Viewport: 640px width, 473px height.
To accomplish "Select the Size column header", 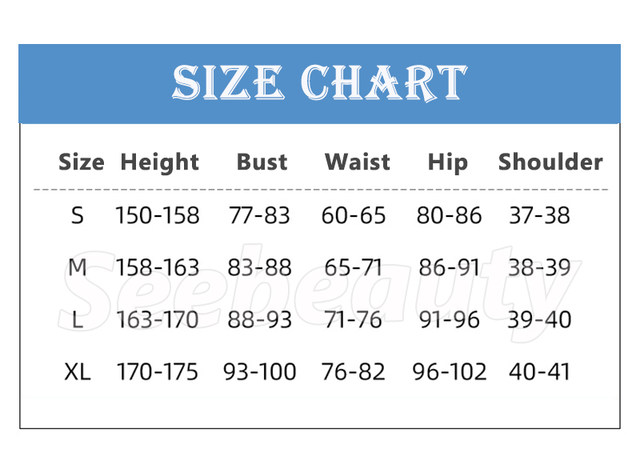I will pyautogui.click(x=81, y=162).
